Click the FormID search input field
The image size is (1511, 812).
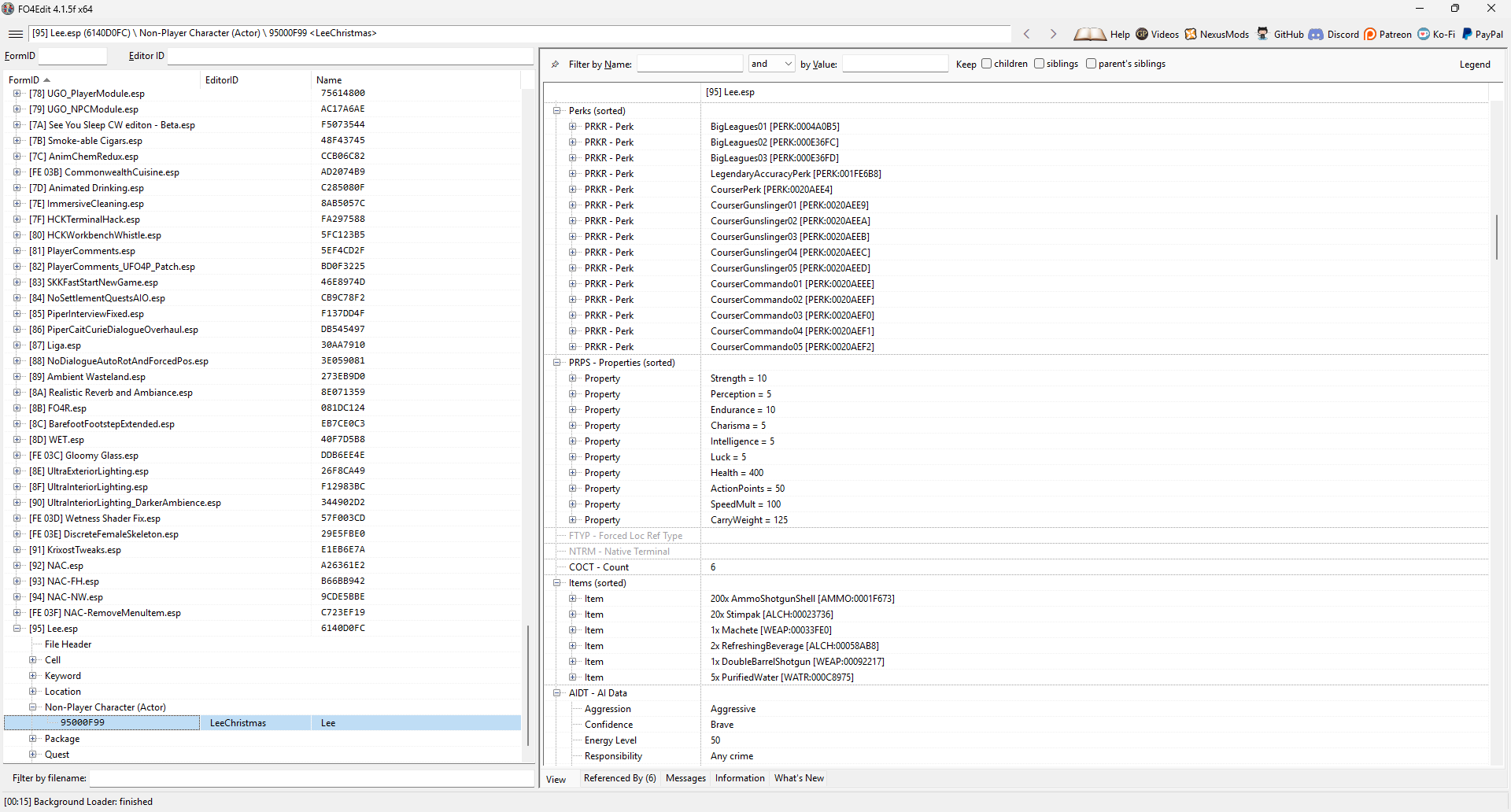click(72, 56)
